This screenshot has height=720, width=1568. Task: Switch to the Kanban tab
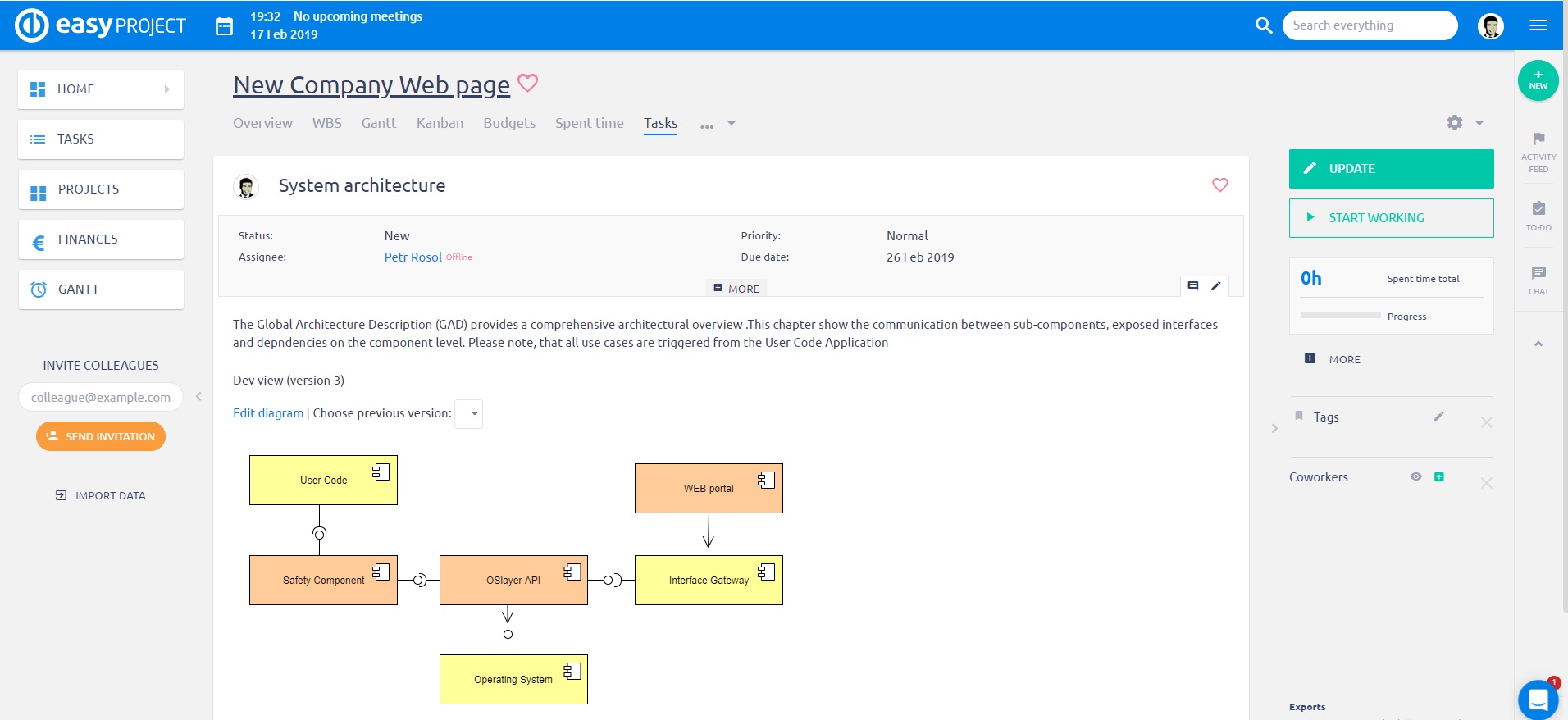coord(440,123)
